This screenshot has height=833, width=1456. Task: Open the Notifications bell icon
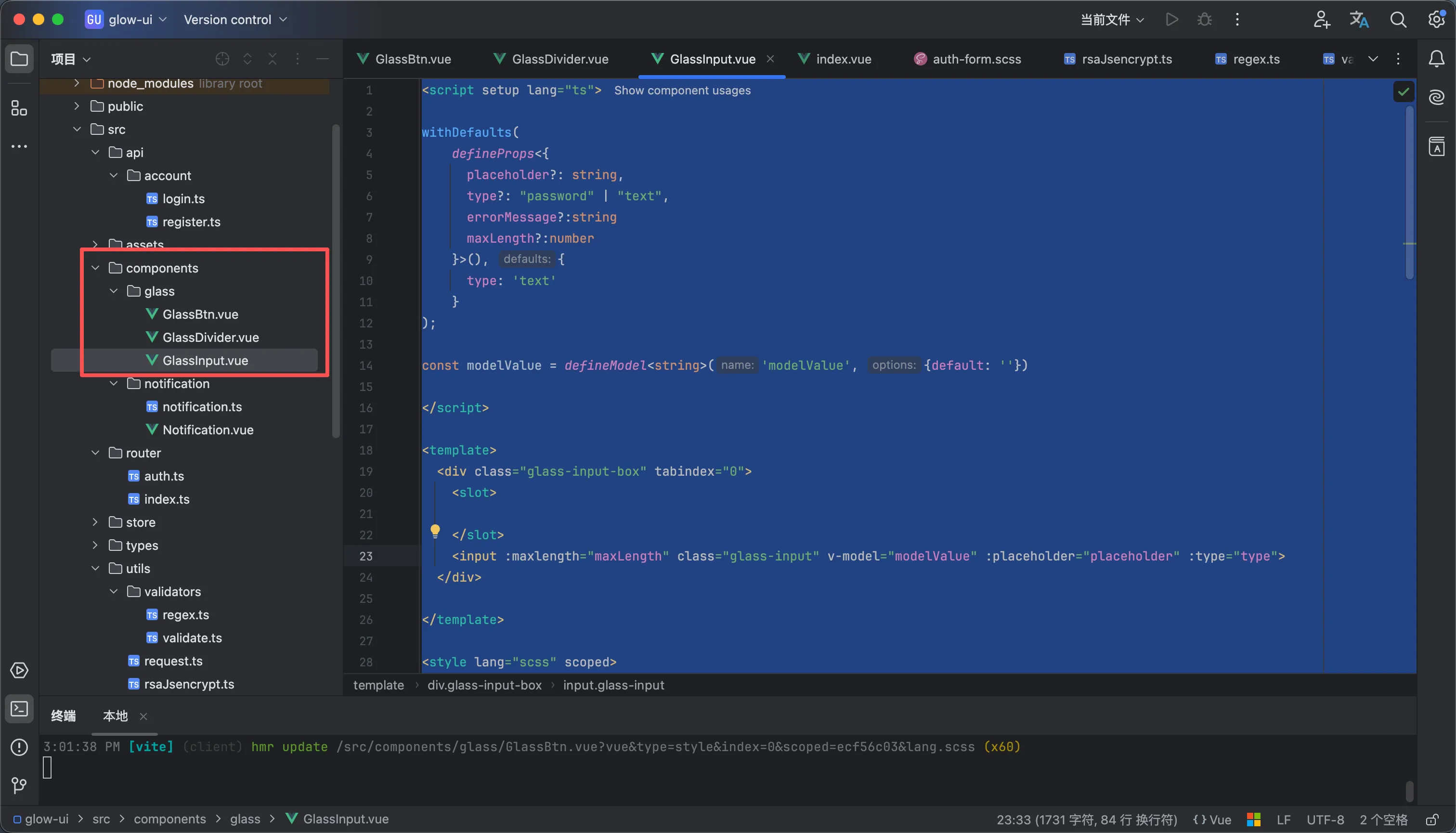click(1437, 59)
